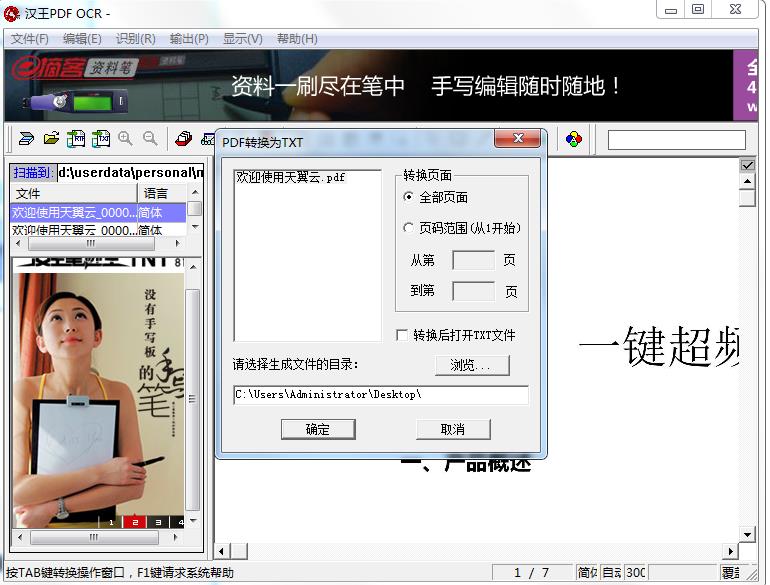
Task: Click the open file folder icon
Action: [x=51, y=139]
